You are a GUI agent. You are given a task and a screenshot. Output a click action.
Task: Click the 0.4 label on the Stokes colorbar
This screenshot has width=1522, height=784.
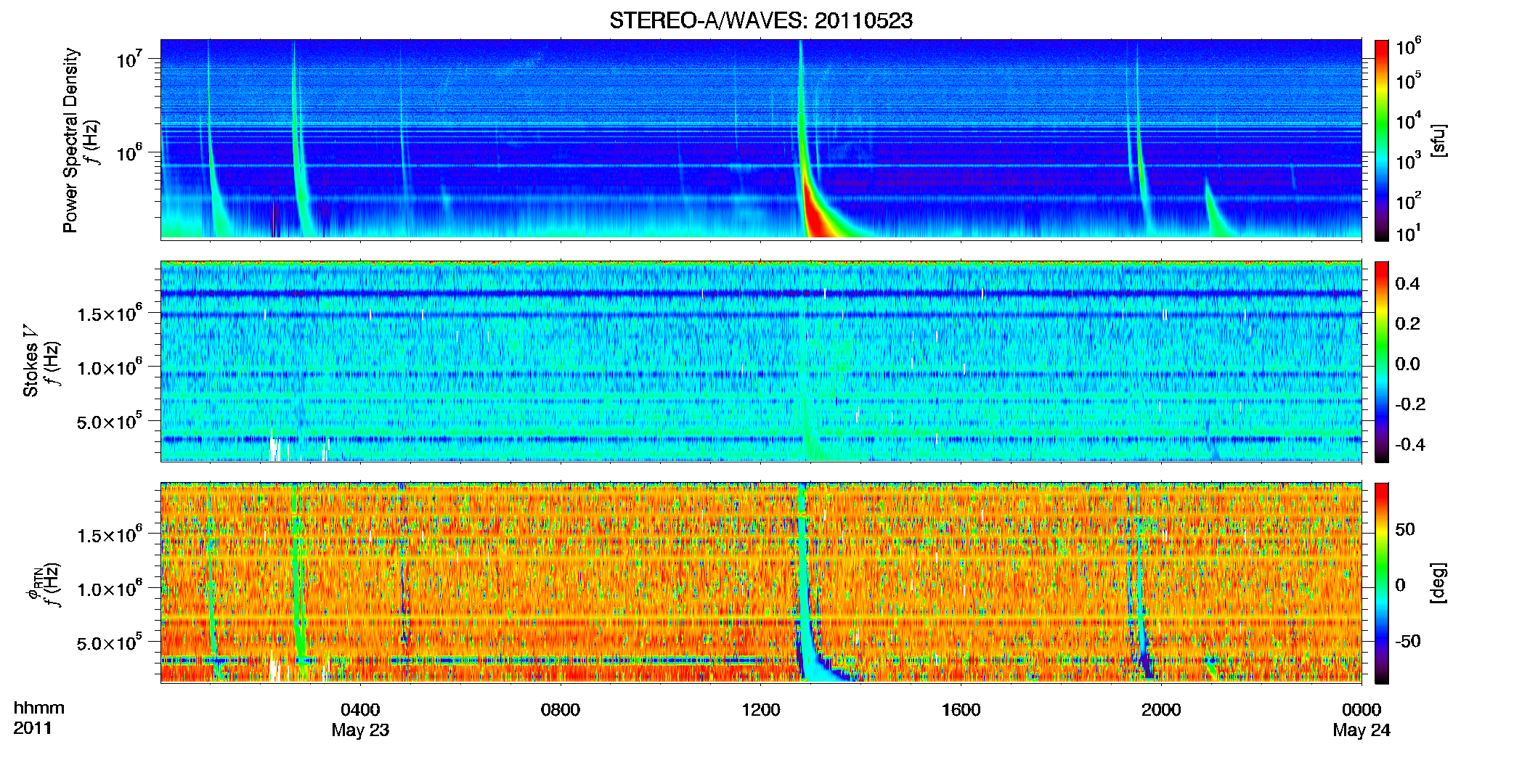1407,283
